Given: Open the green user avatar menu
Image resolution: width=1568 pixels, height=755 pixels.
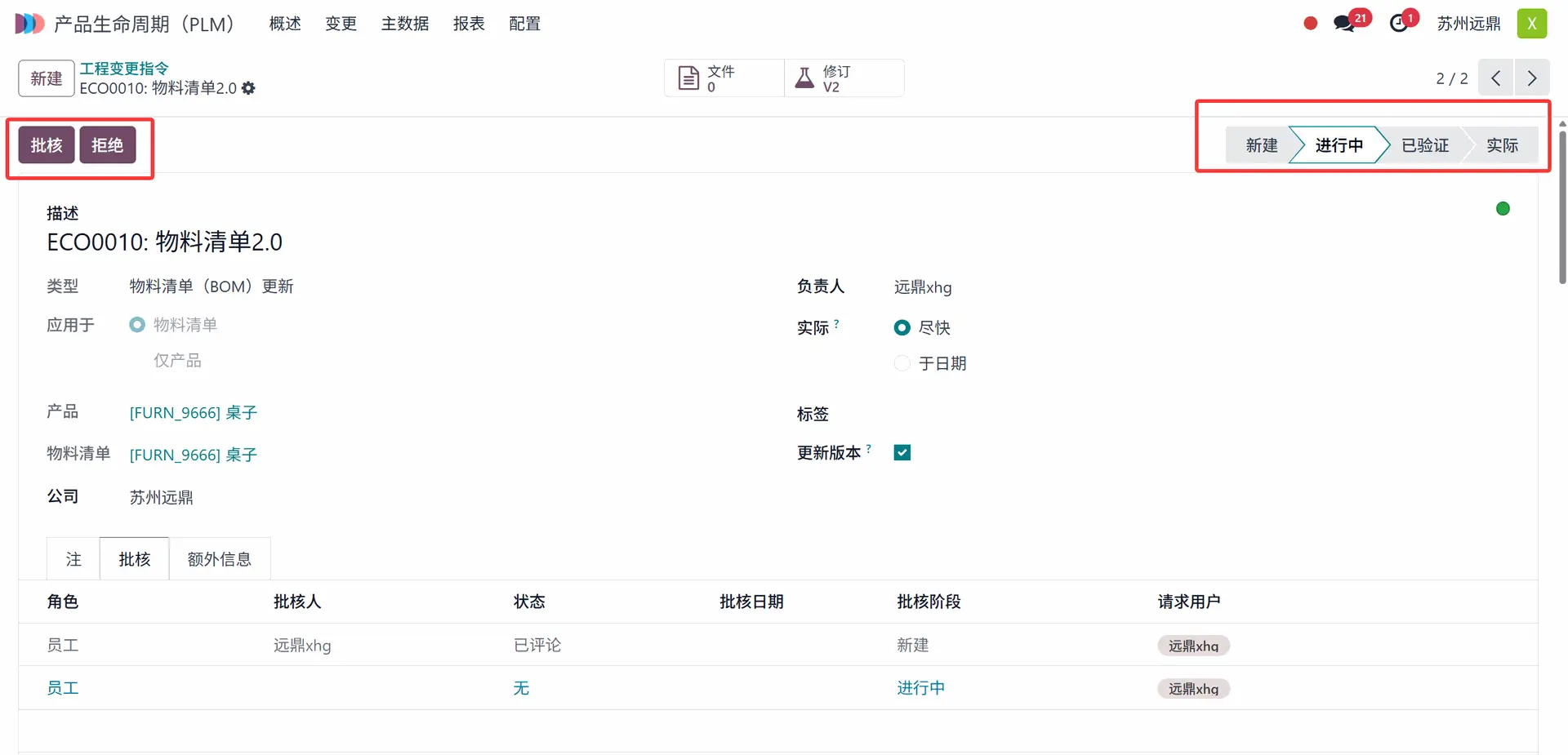Looking at the screenshot, I should click(x=1531, y=24).
